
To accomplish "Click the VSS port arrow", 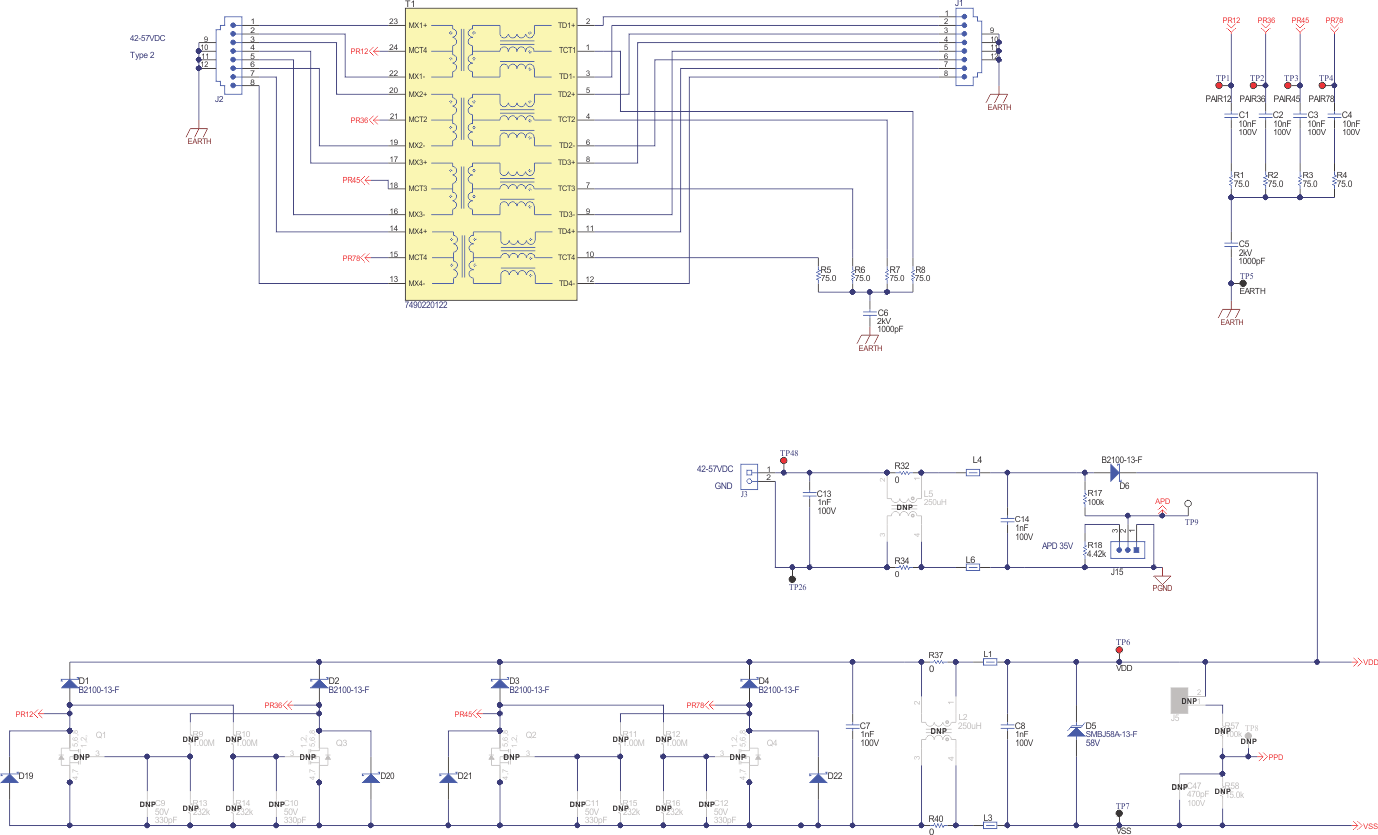I will [1359, 826].
